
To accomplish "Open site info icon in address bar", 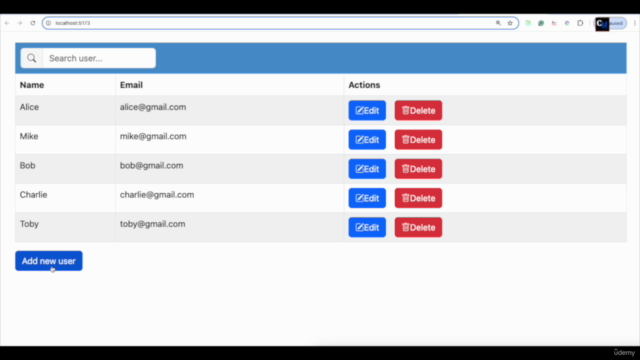I will point(48,23).
